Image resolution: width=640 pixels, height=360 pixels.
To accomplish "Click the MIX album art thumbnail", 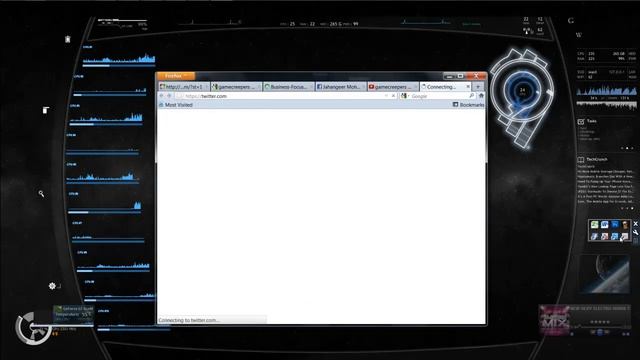I will coord(554,321).
